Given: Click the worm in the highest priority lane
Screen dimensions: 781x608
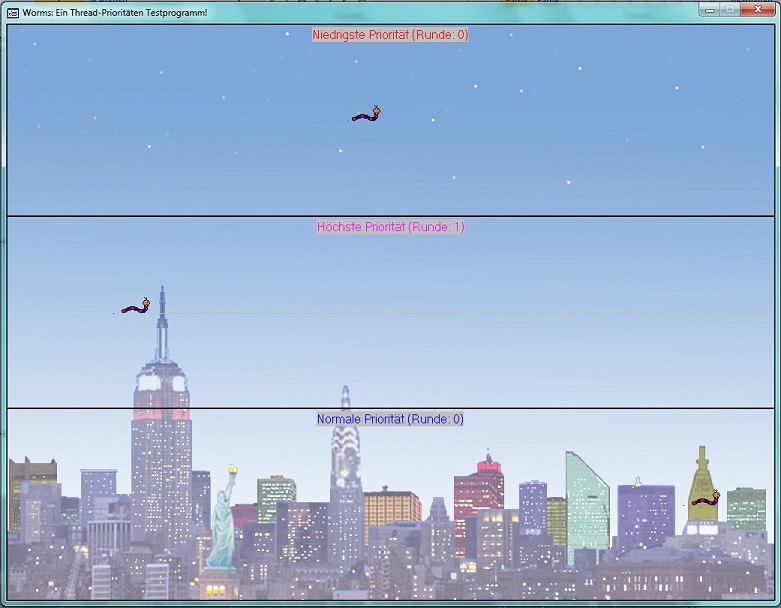Looking at the screenshot, I should pos(136,307).
